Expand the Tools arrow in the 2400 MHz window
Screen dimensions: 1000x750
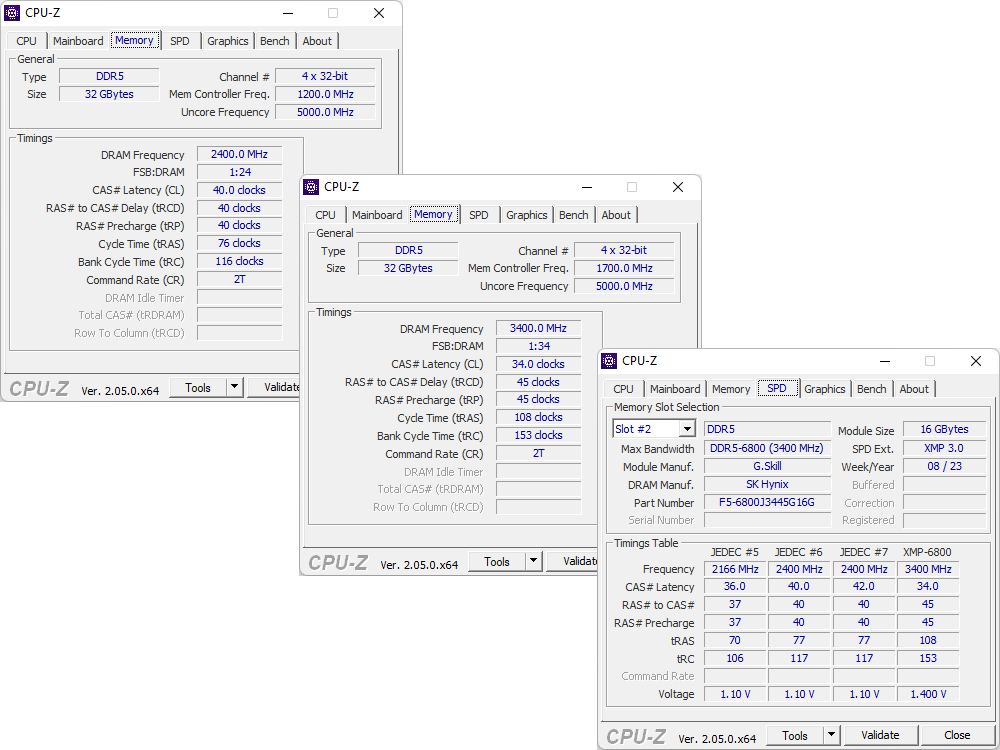pos(235,387)
